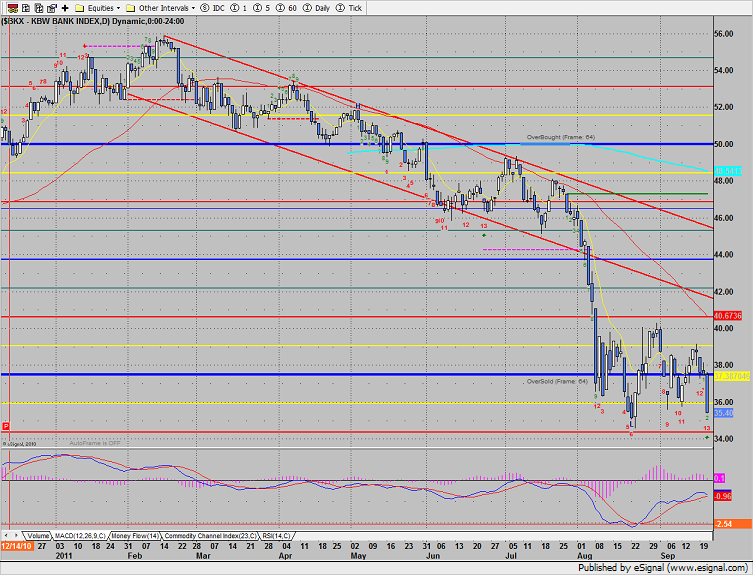The height and width of the screenshot is (575, 753).
Task: Select the IDC symbol button
Action: (x=213, y=8)
